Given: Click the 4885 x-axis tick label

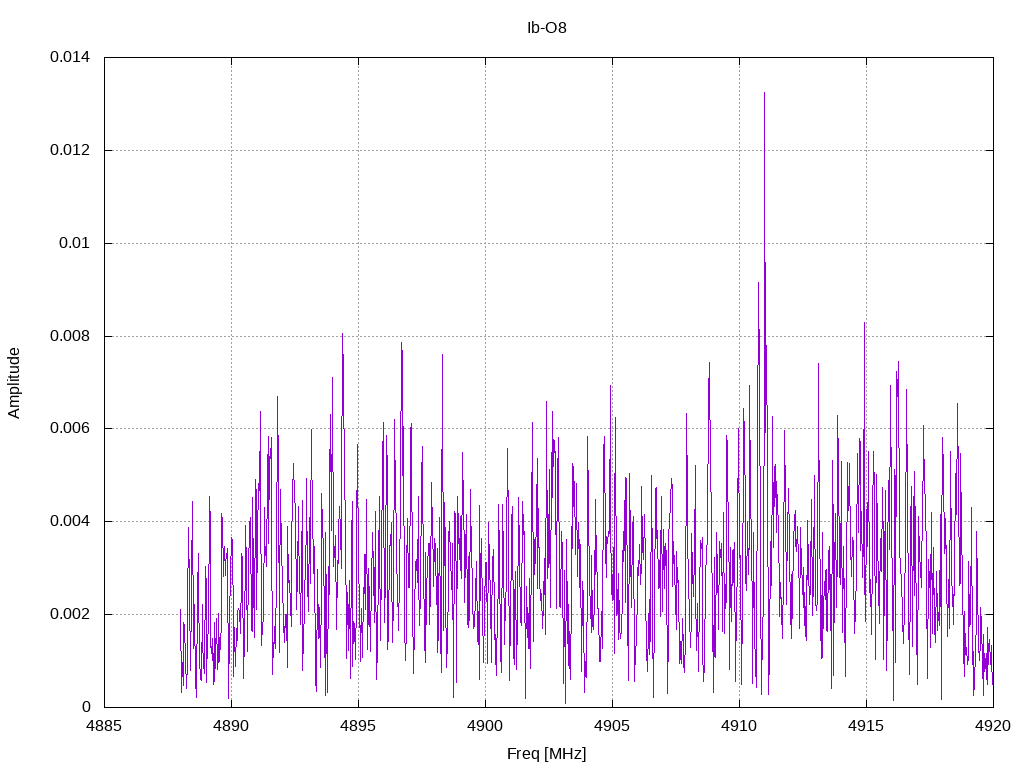Looking at the screenshot, I should pos(104,726).
